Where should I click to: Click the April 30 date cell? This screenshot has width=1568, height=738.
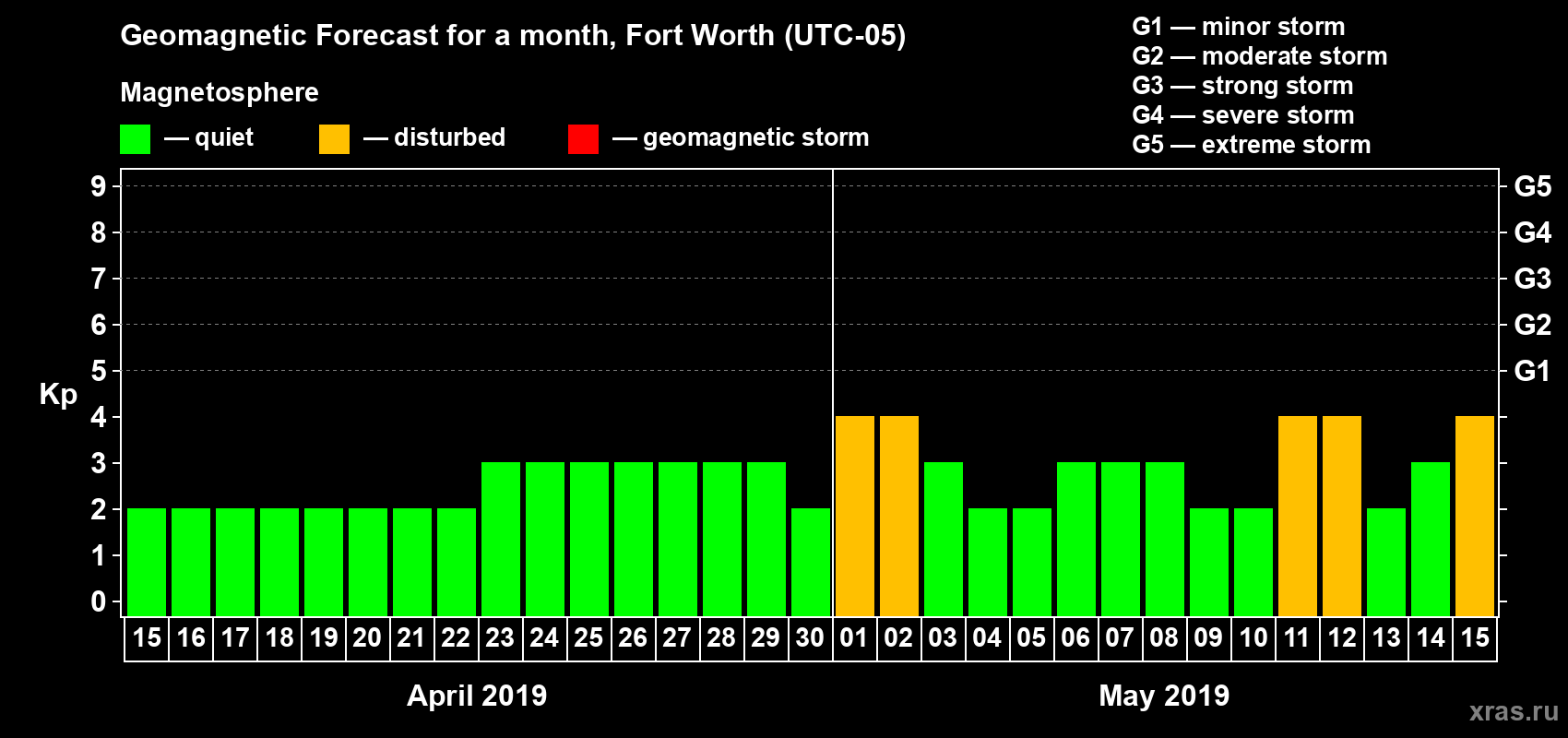[x=811, y=638]
